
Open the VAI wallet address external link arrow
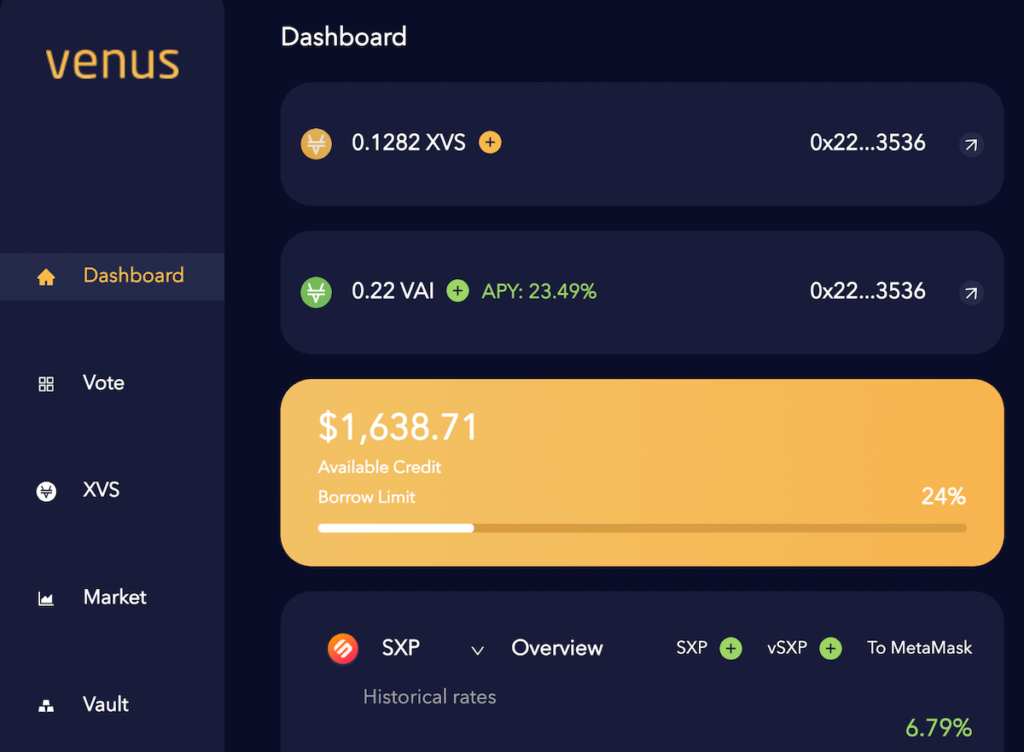point(971,293)
